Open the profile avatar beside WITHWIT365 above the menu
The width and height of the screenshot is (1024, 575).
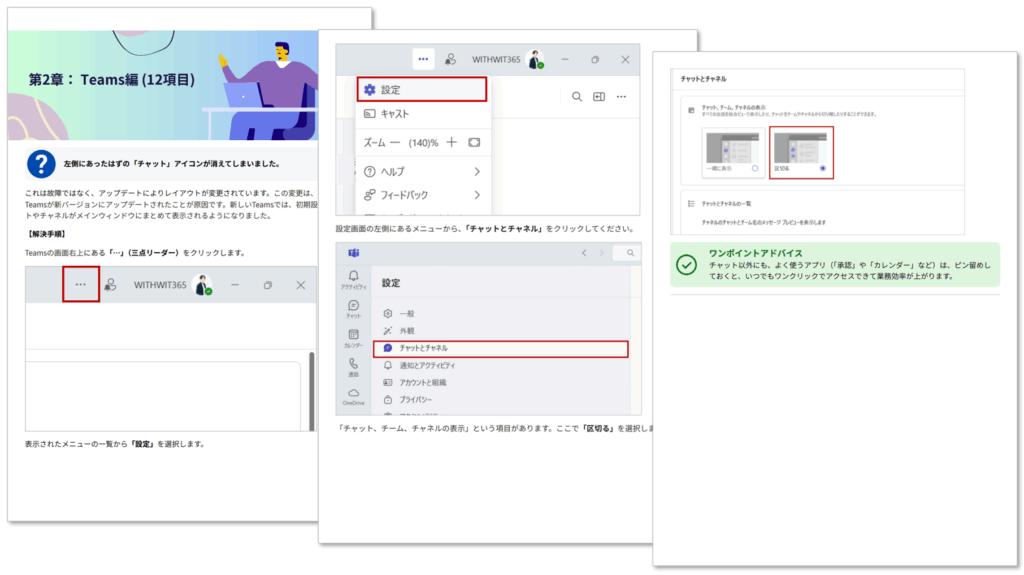[x=536, y=59]
